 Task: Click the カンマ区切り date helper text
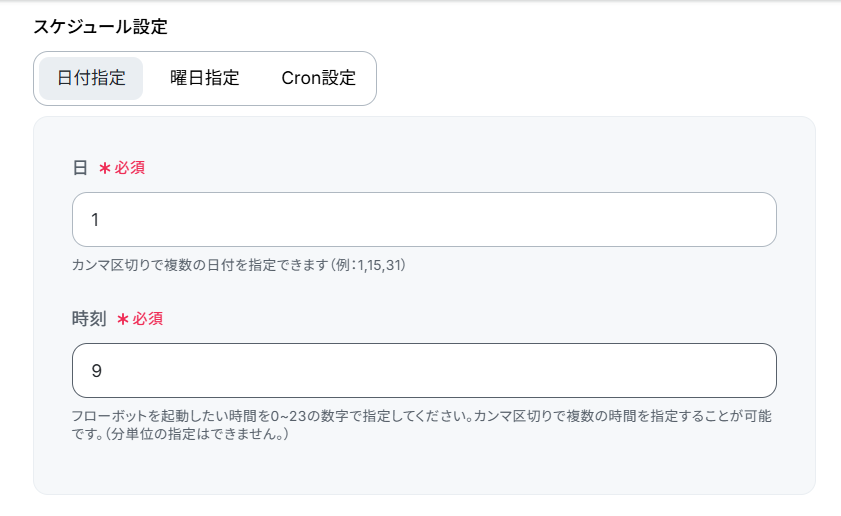239,265
